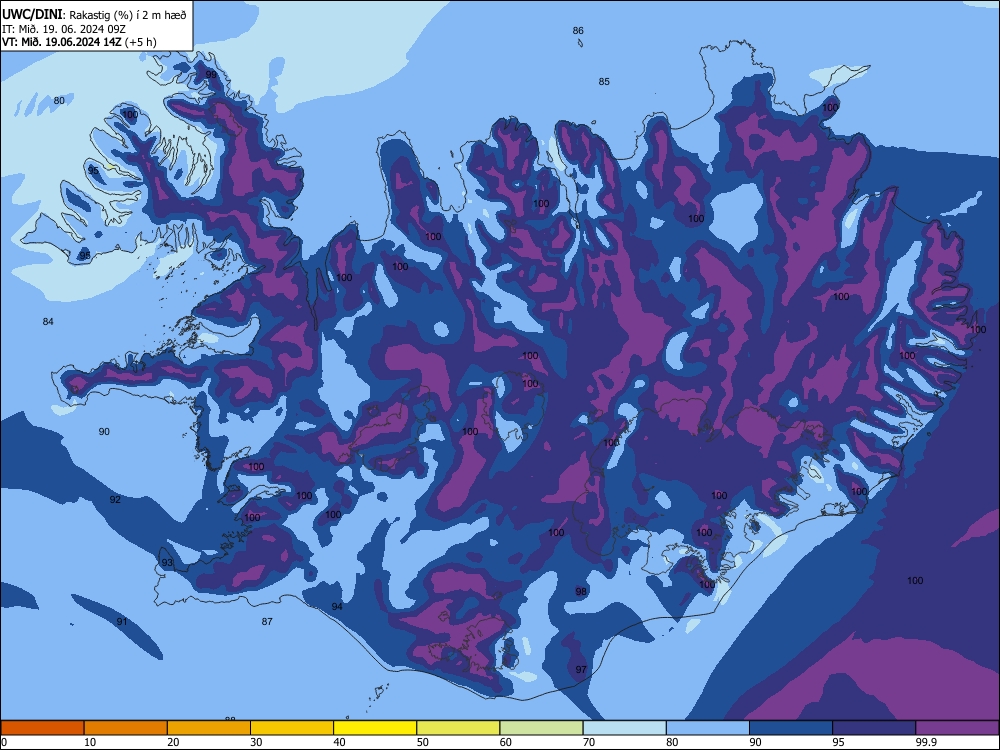This screenshot has width=1000, height=750.
Task: Click the medium blue 90–95 legend swatch
Action: [791, 728]
